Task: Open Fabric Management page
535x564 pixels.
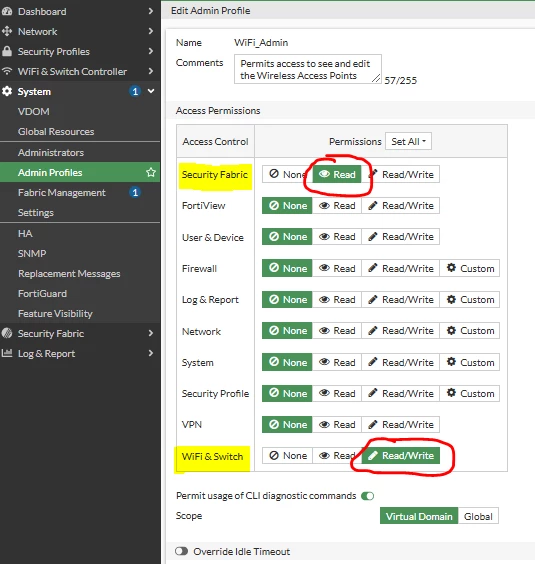Action: tap(62, 193)
